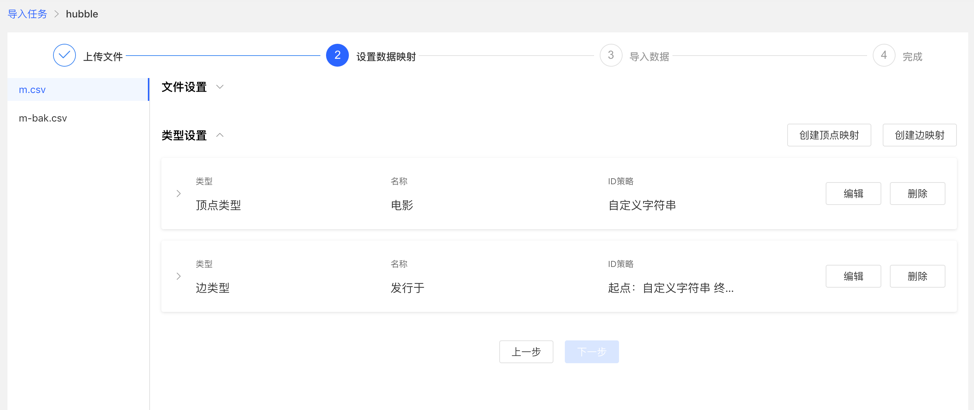This screenshot has height=410, width=974.
Task: Expand the 文件设置 section chevron
Action: pyautogui.click(x=220, y=87)
